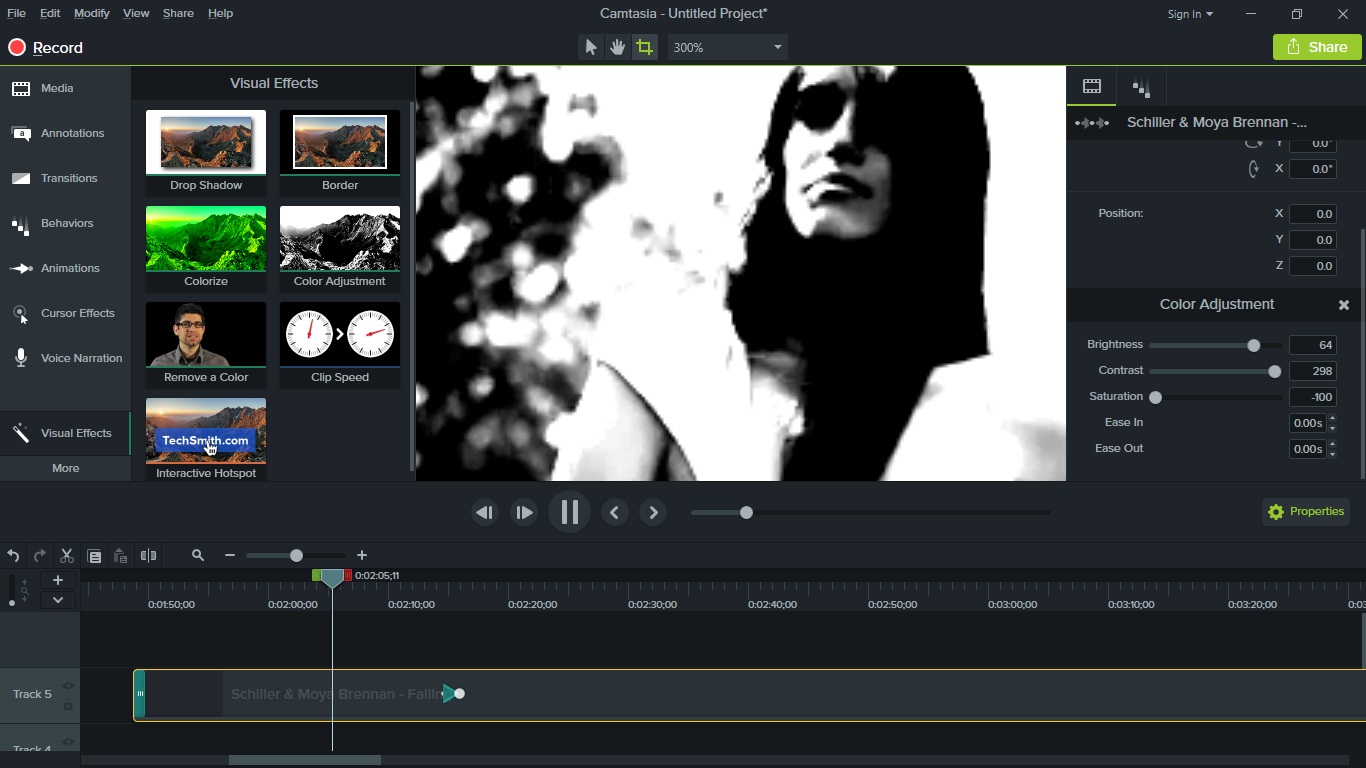Hide Track 5 with eye icon
1366x768 pixels.
(x=69, y=686)
